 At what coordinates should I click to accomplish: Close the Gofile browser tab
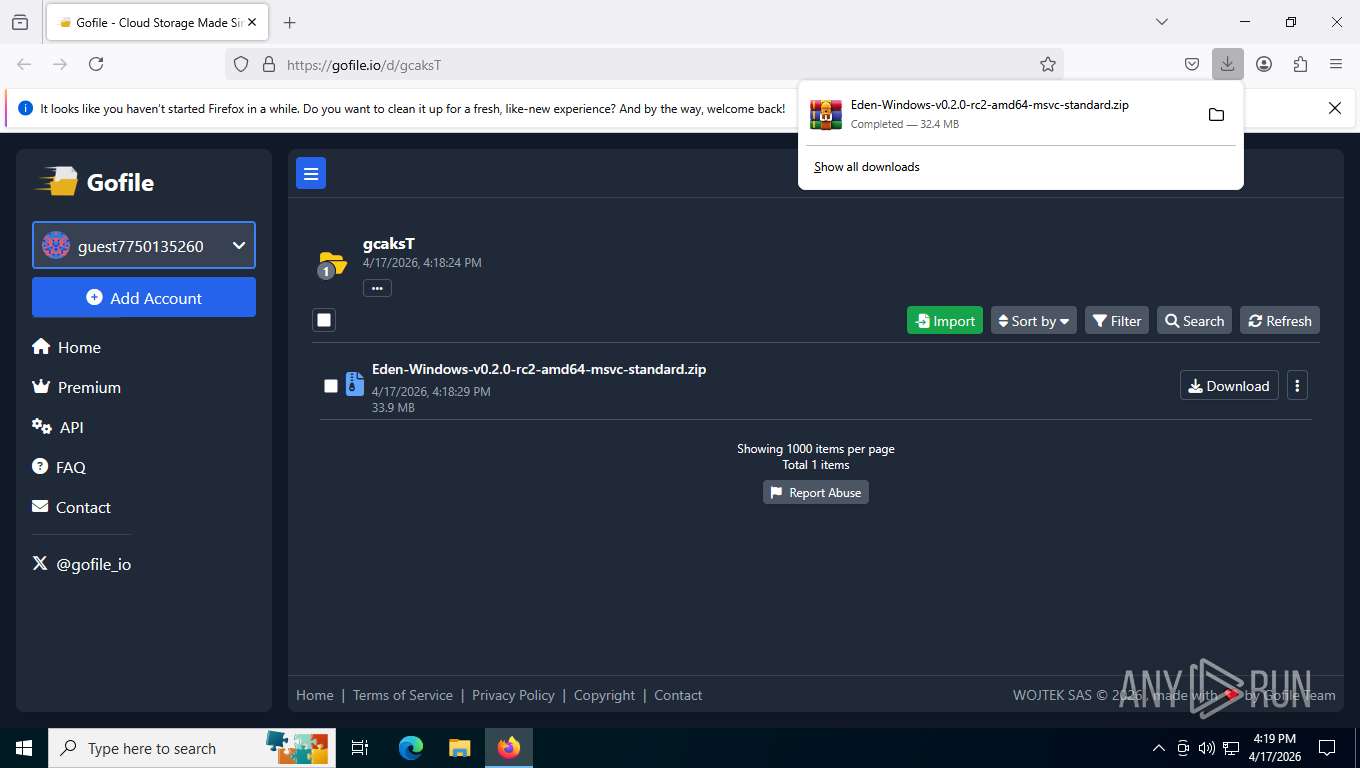pos(252,22)
